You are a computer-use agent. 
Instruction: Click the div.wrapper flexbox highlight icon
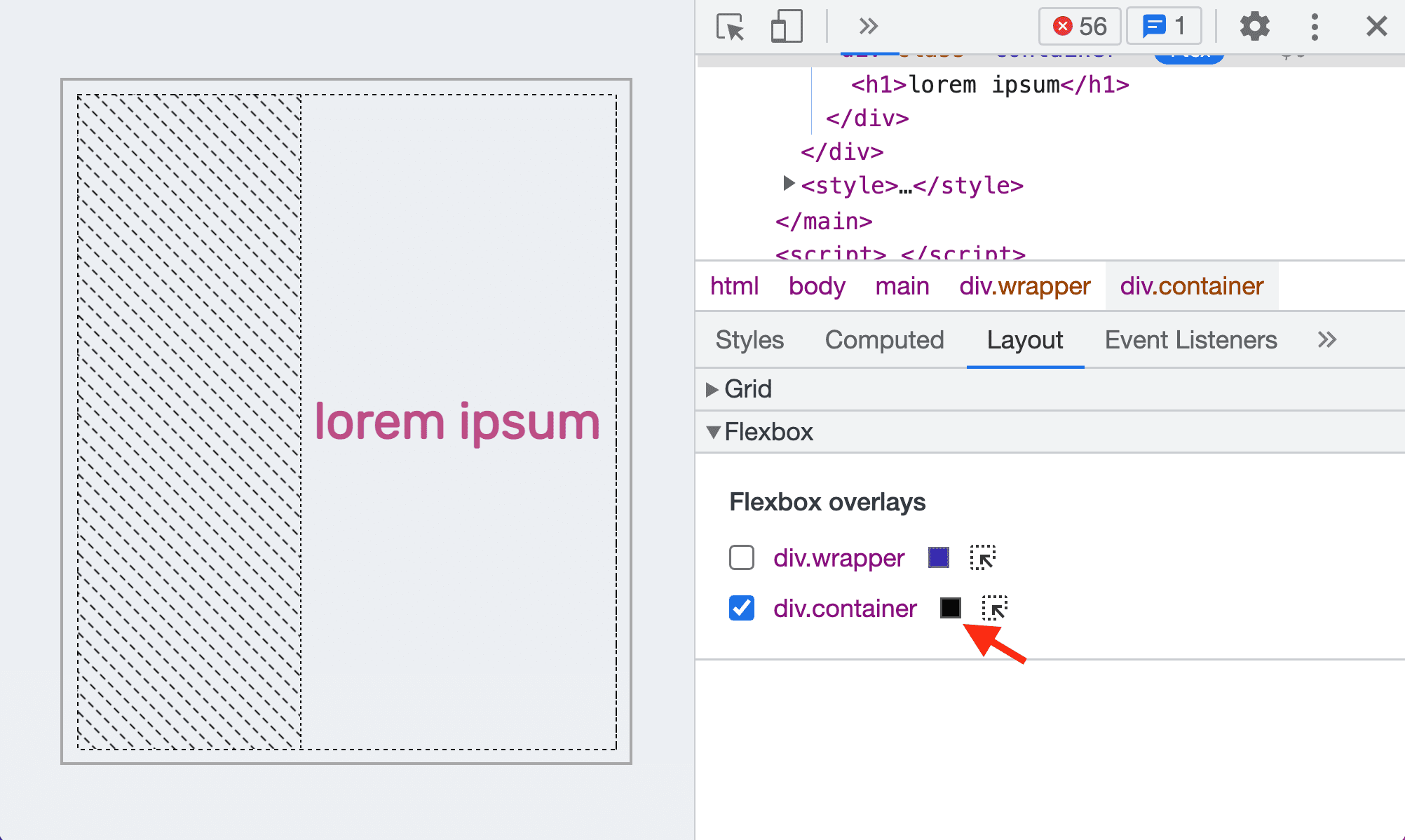pos(983,557)
